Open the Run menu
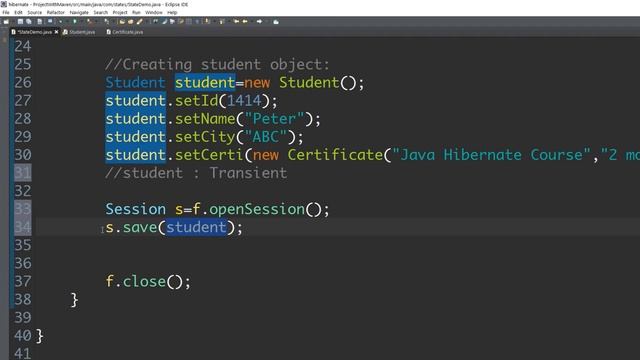 point(136,13)
